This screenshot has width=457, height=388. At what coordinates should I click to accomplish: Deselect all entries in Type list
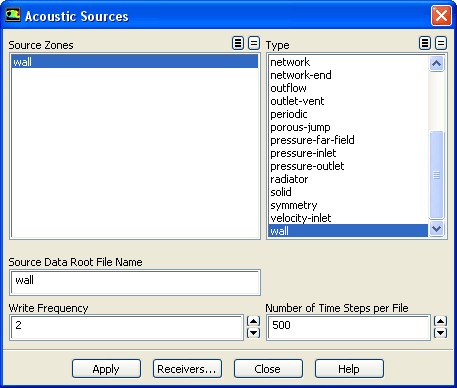click(441, 43)
